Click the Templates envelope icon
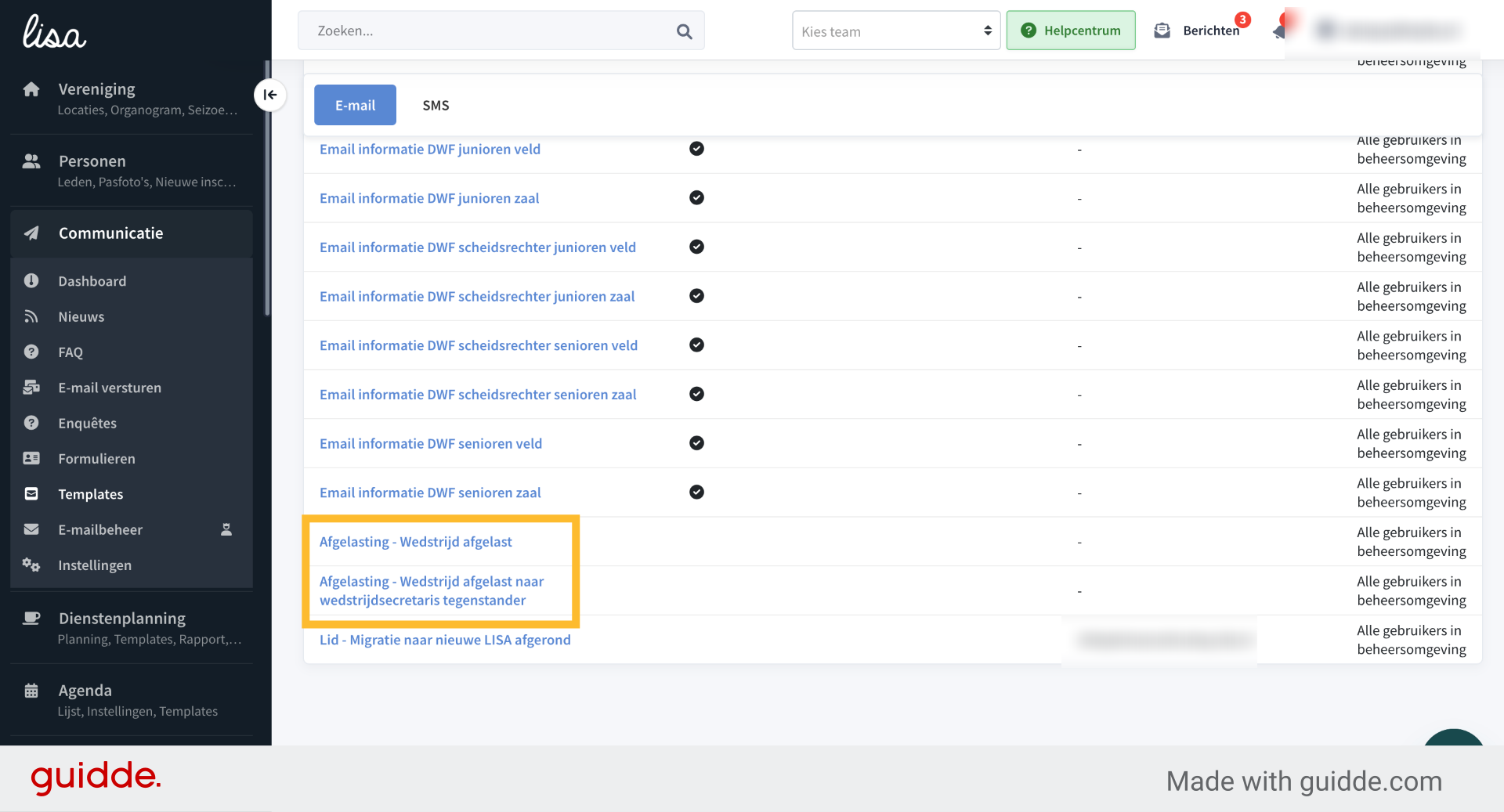Screen dimensions: 1504x812 (31, 493)
